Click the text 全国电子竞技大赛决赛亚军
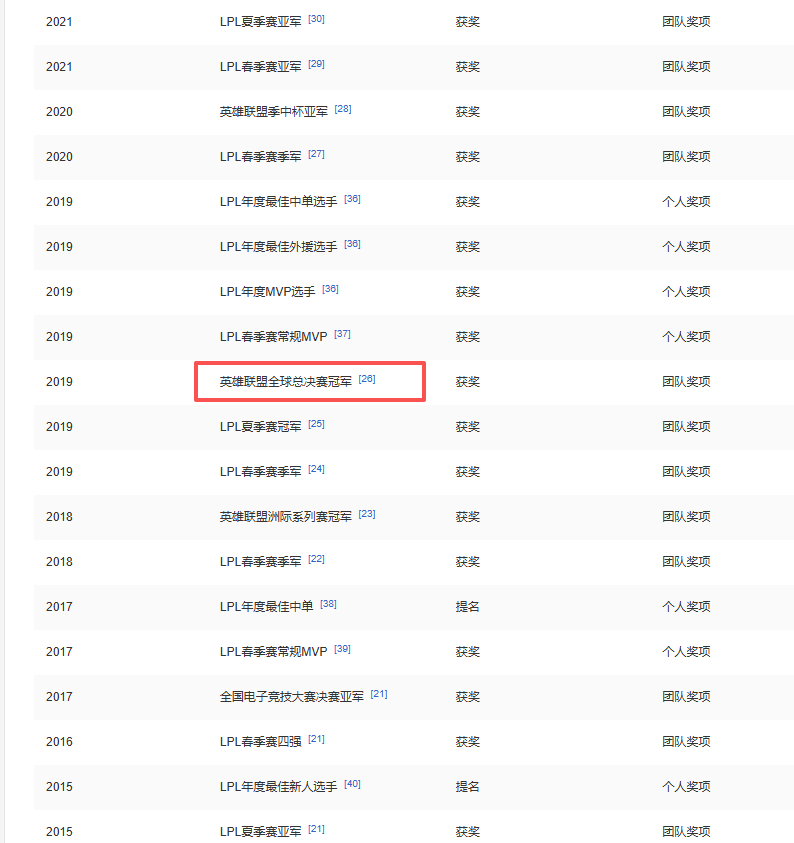Image resolution: width=794 pixels, height=843 pixels. pyautogui.click(x=292, y=697)
